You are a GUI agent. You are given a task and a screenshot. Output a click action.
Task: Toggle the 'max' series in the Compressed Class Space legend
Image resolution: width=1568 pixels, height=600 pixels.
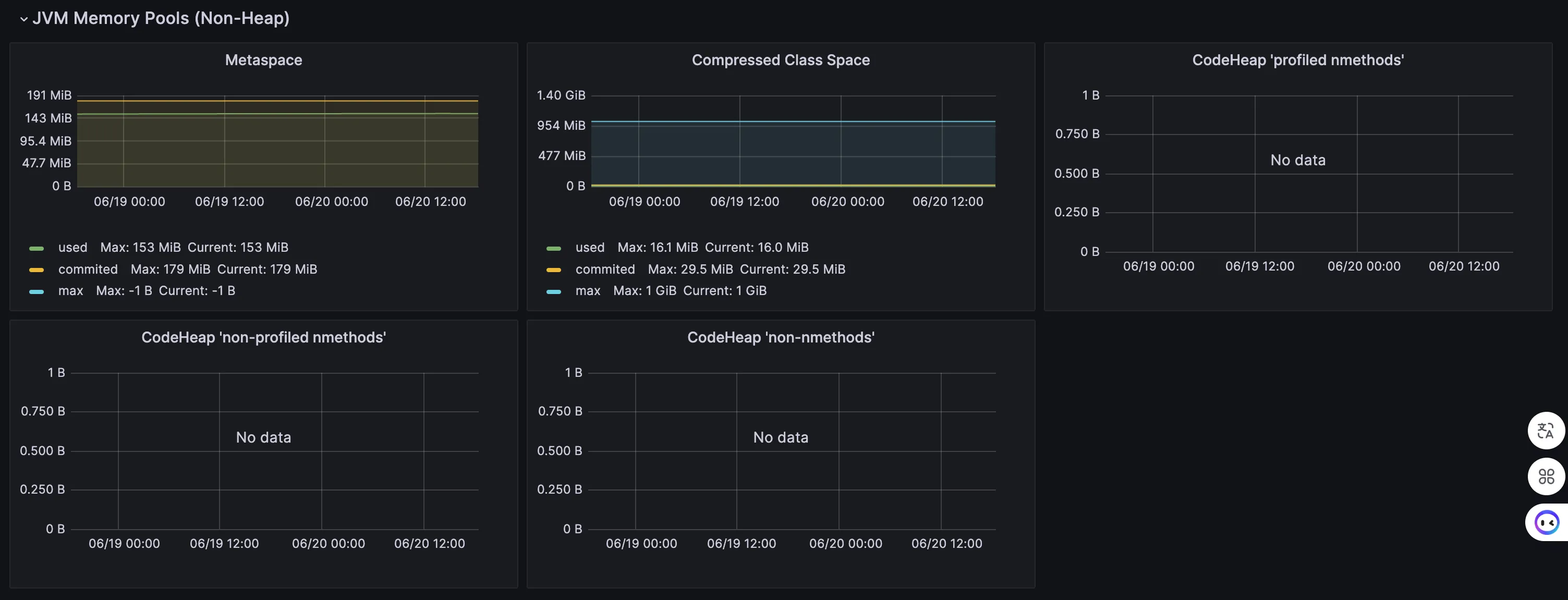pos(588,290)
